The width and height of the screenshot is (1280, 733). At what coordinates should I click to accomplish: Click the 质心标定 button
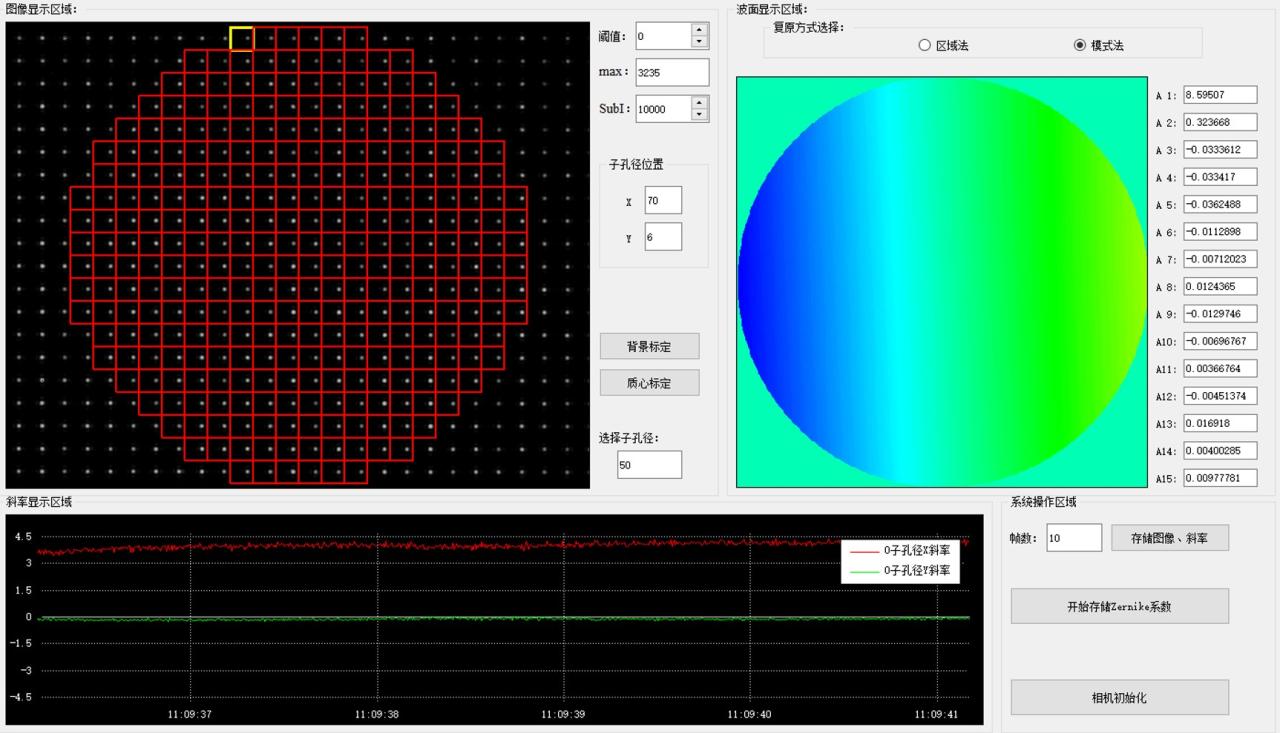pyautogui.click(x=649, y=382)
